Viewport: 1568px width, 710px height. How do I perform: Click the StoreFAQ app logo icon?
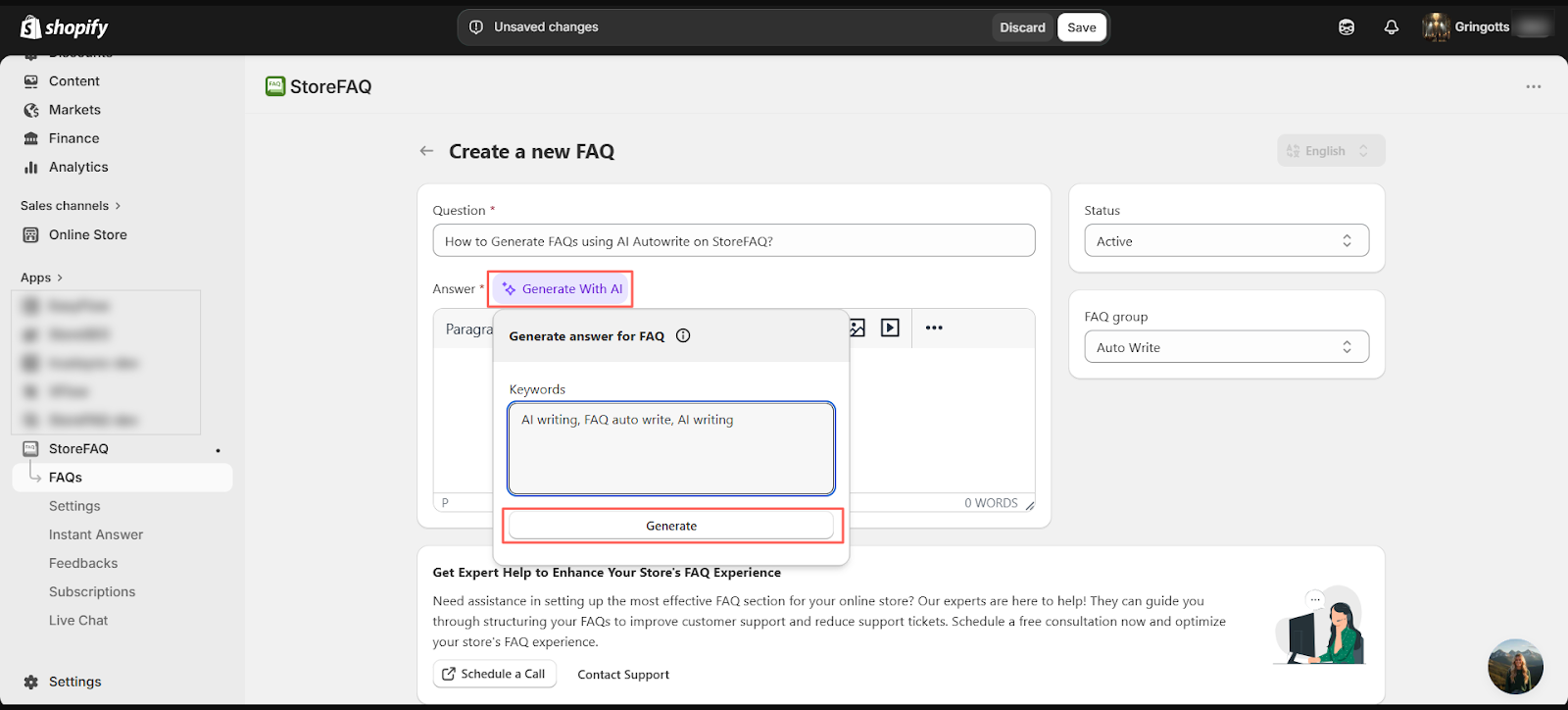point(275,86)
